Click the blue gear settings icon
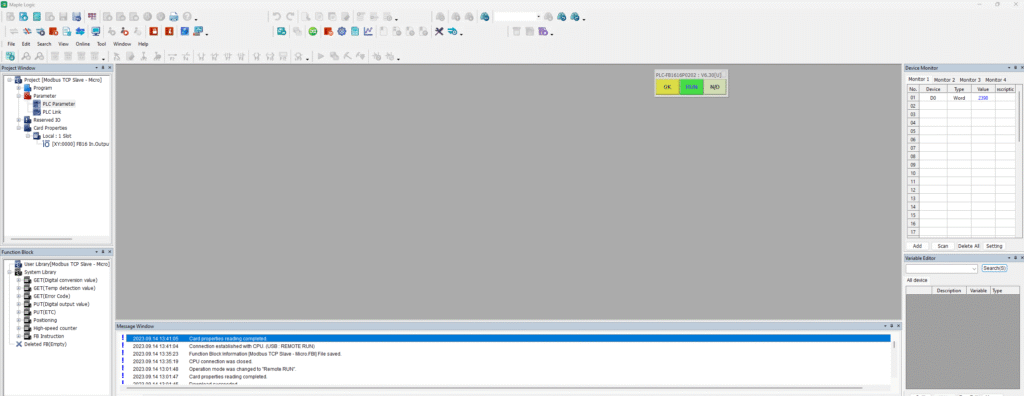Viewport: 1024px width, 396px height. coord(342,31)
